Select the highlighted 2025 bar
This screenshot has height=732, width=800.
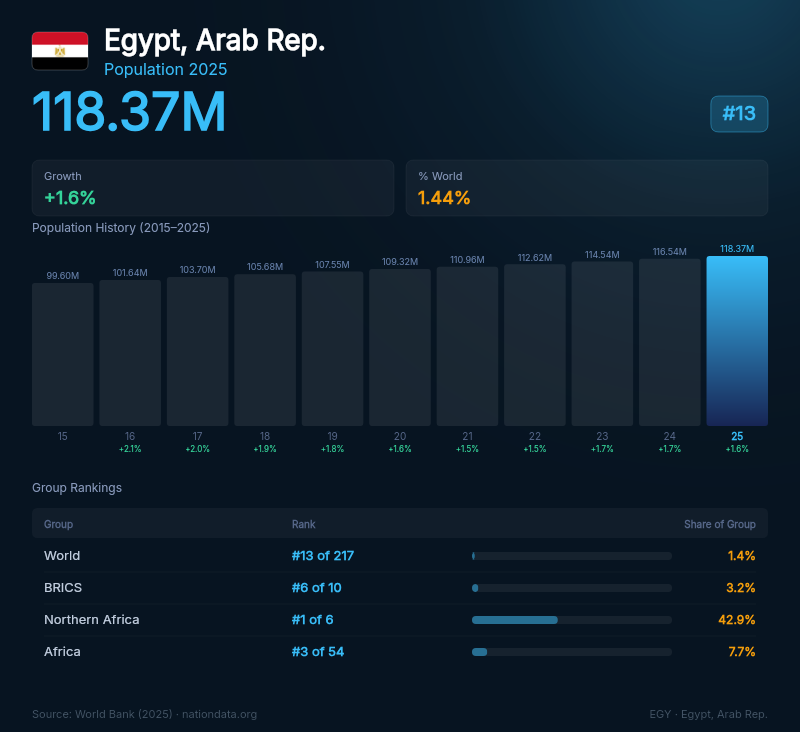(x=737, y=341)
